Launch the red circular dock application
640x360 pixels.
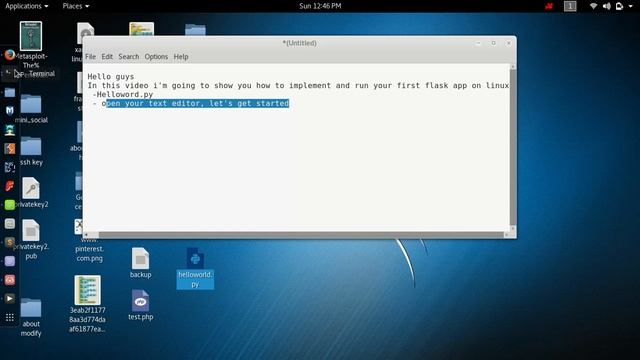click(10, 280)
